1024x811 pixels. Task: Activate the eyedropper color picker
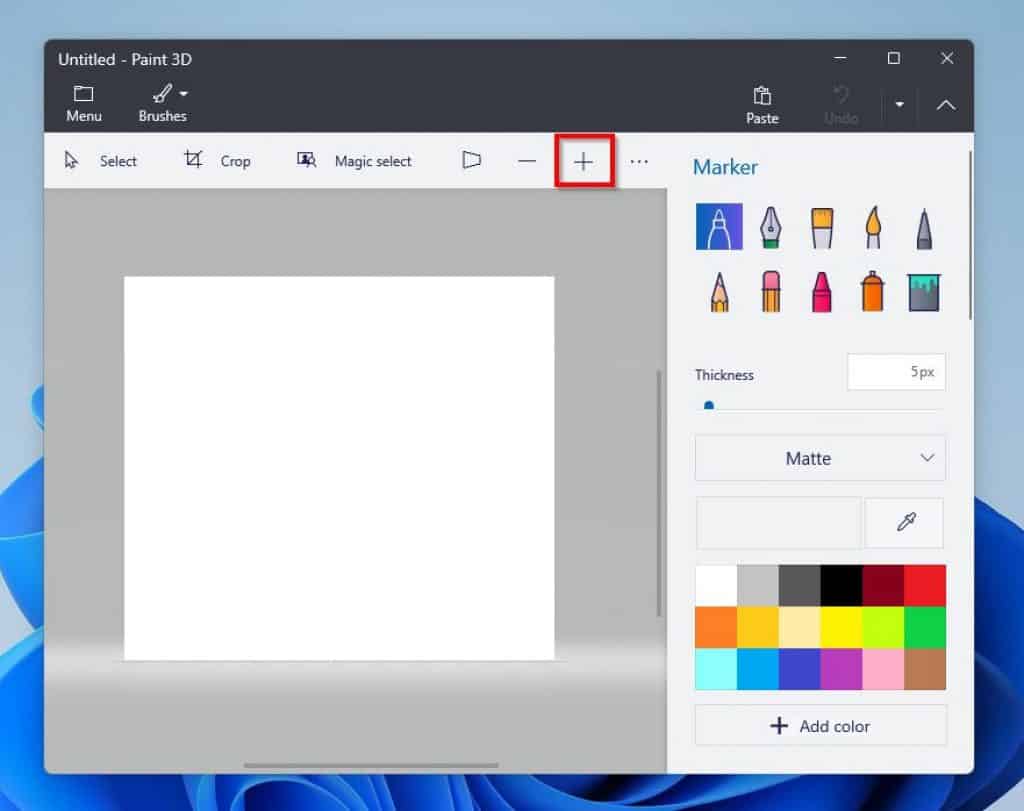coord(904,522)
